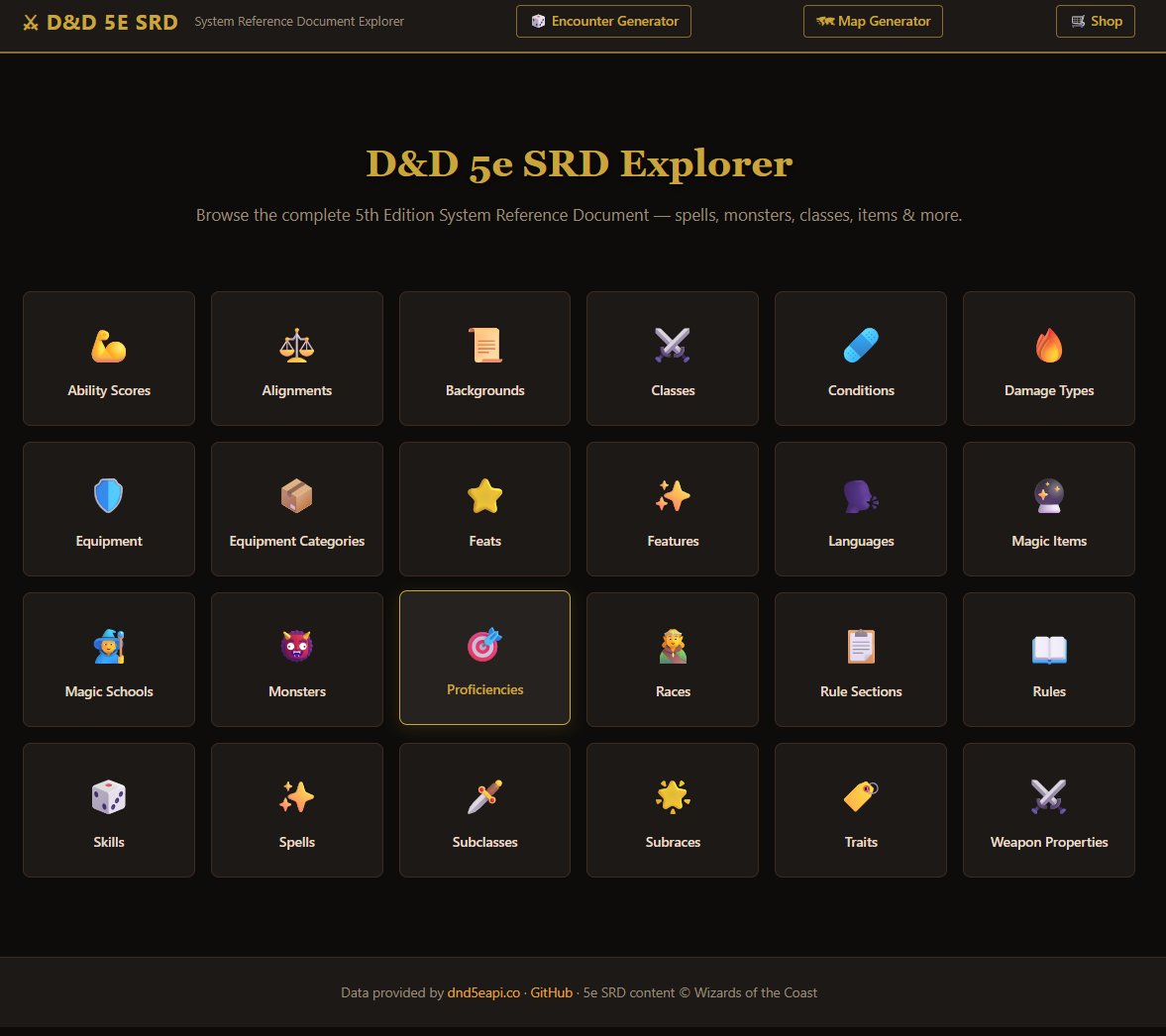Click the Magic Schools label
The height and width of the screenshot is (1036, 1166).
109,691
